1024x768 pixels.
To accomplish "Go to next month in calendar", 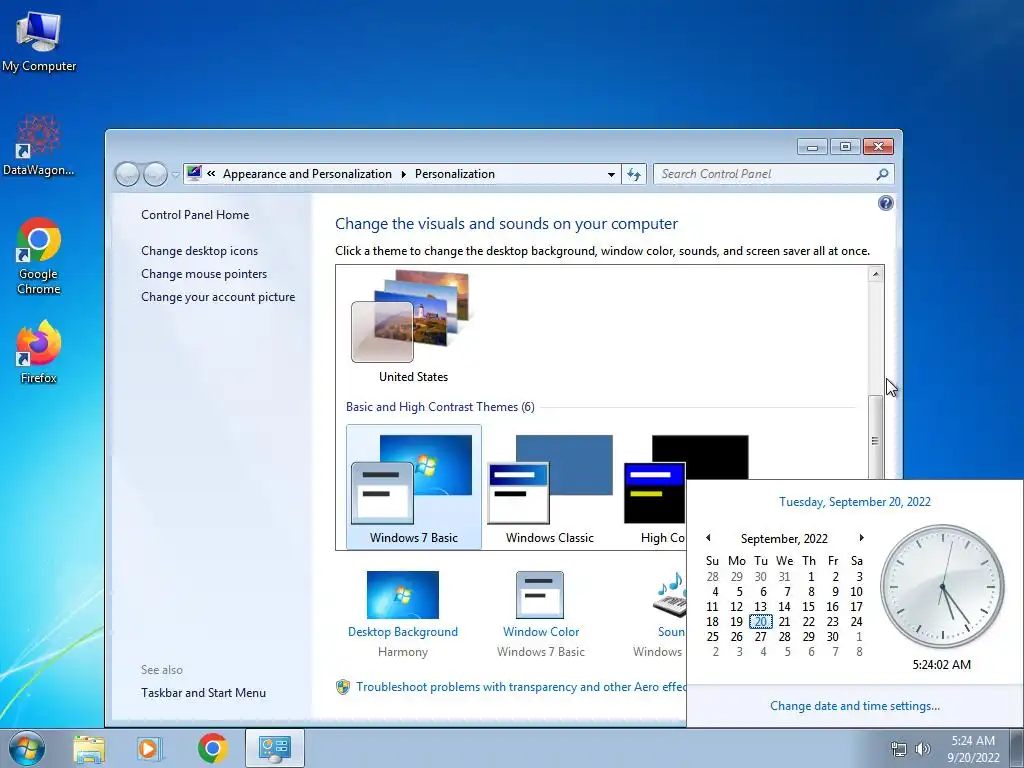I will coord(861,537).
